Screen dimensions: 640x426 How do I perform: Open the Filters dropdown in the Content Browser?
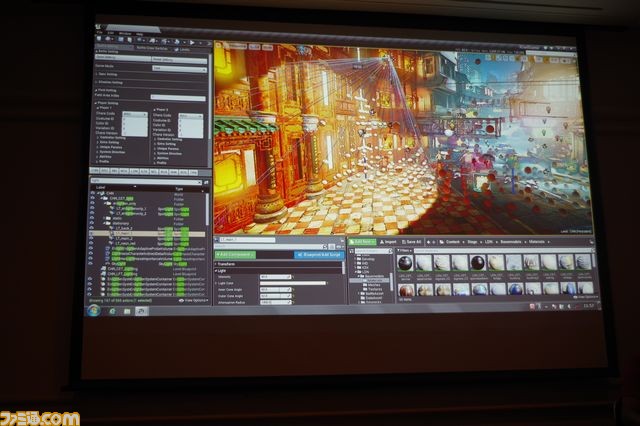405,251
